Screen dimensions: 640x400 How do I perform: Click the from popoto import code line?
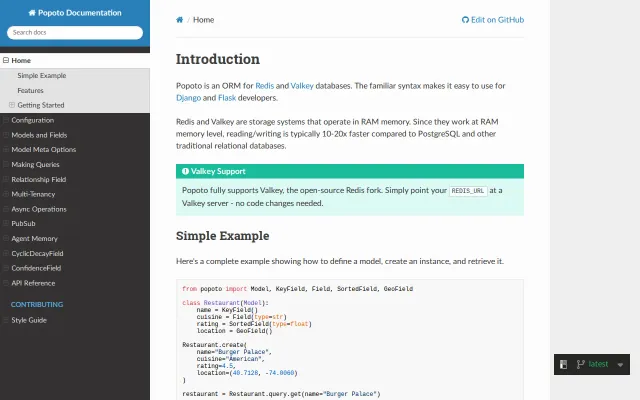298,289
